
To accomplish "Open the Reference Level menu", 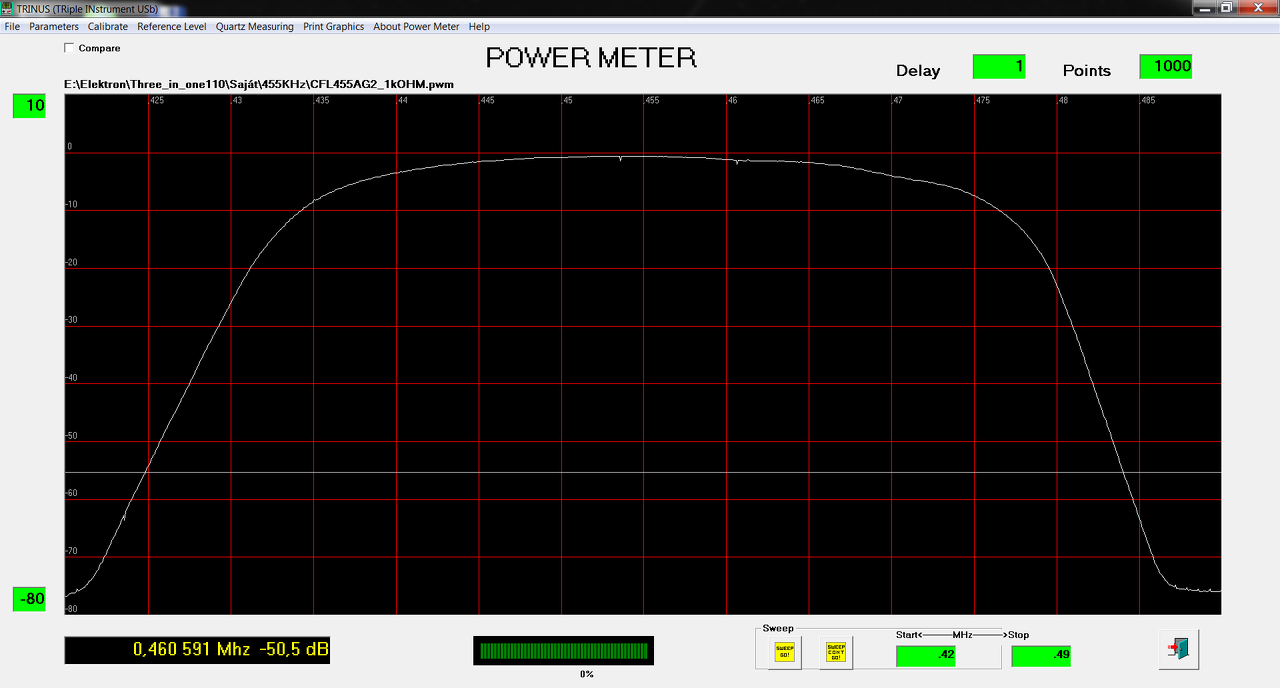I will pyautogui.click(x=172, y=27).
